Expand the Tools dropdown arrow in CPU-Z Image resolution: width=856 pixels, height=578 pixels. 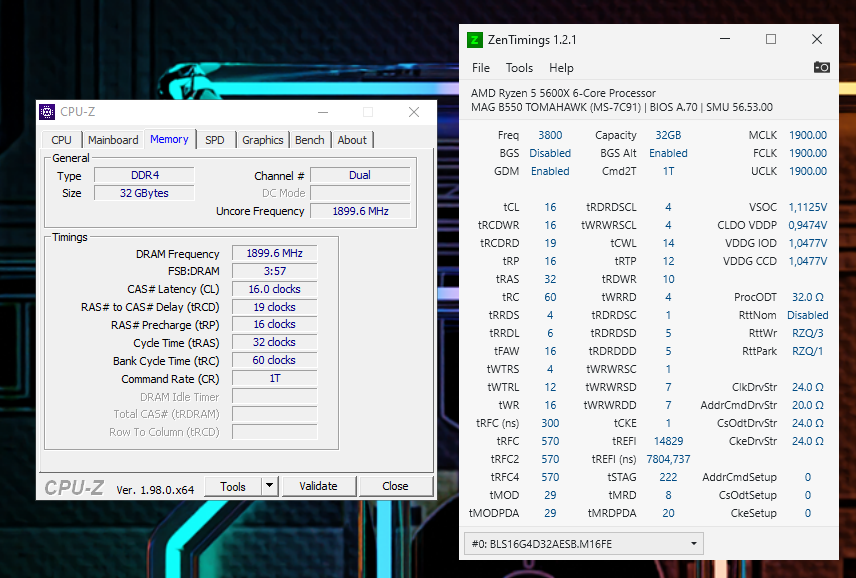coord(270,486)
